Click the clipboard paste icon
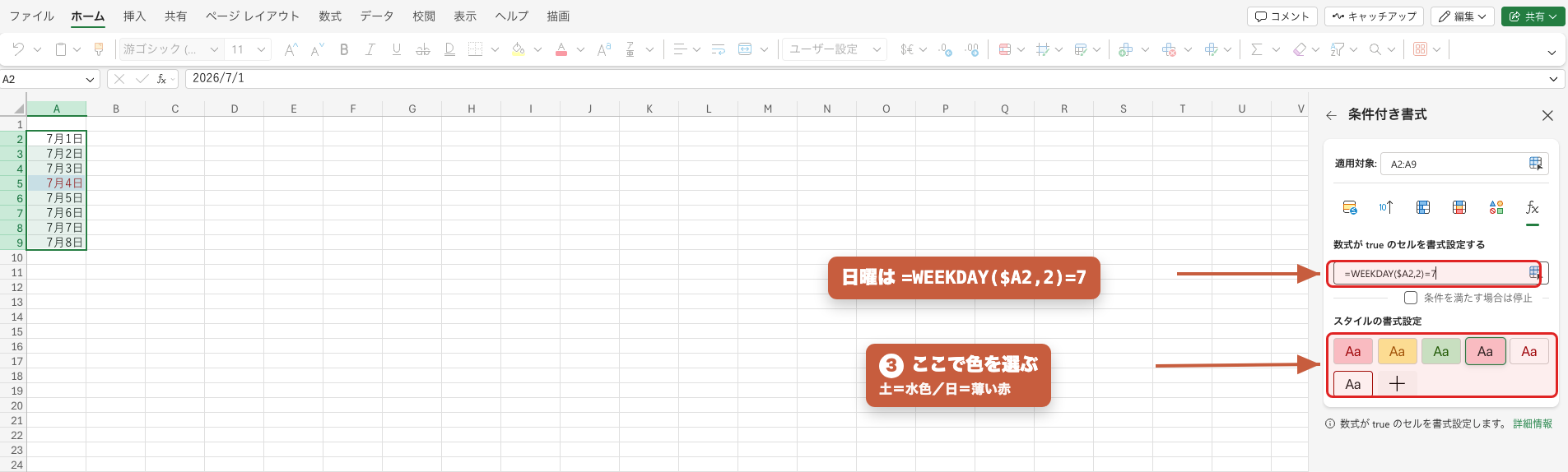 pos(61,49)
